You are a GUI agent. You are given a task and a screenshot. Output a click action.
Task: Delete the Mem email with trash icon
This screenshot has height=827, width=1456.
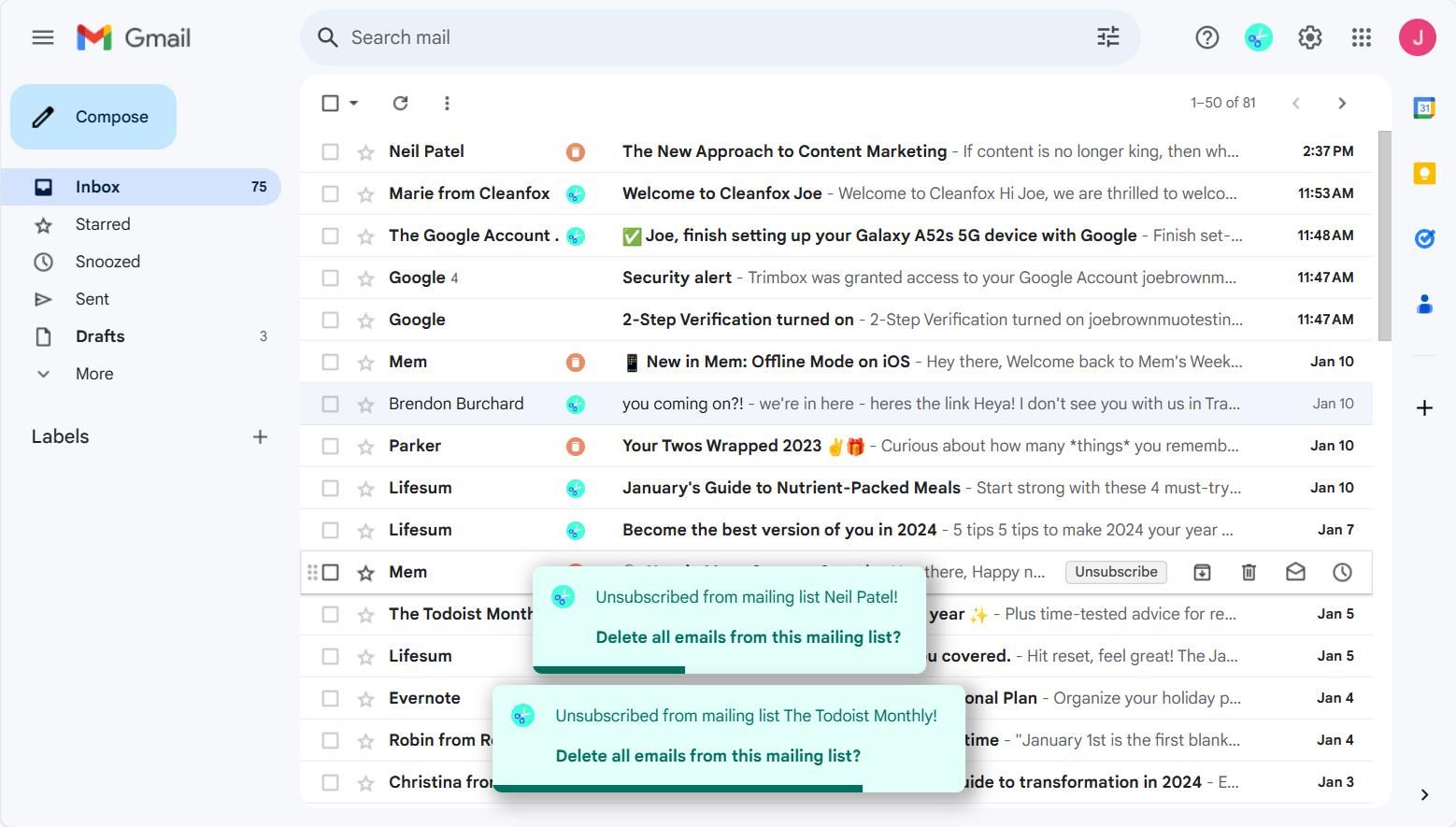[1249, 571]
